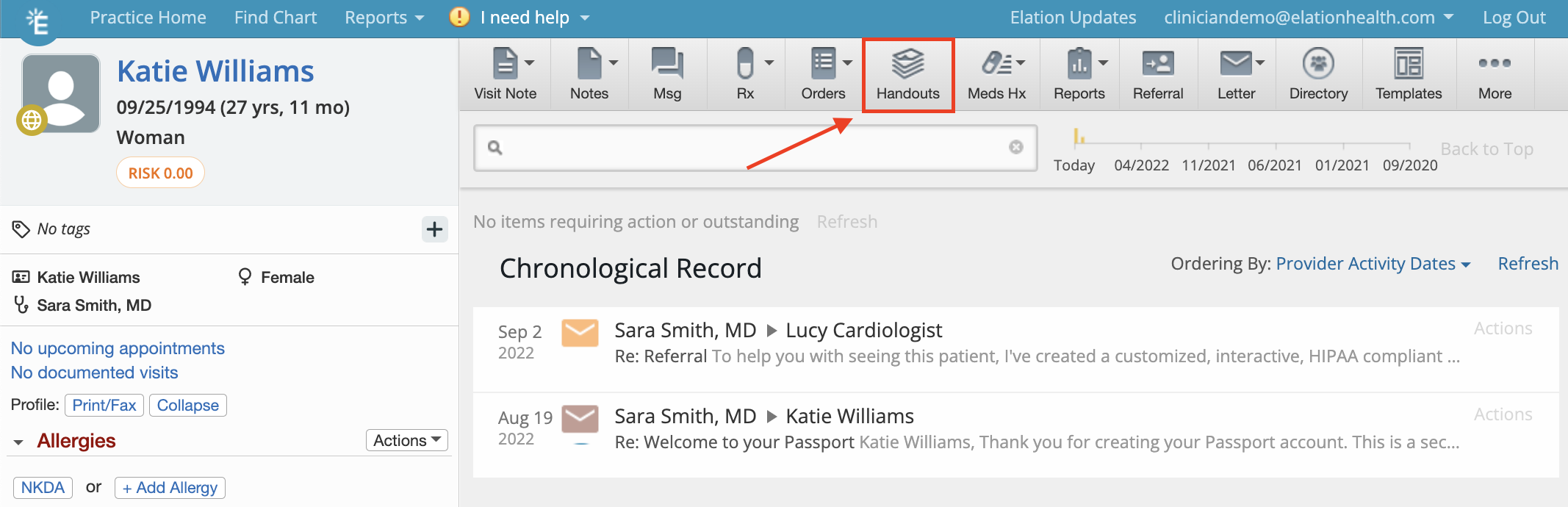Screen dimensions: 1568x507
Task: Open Provider Activity Dates ordering dropdown
Action: 1373,263
